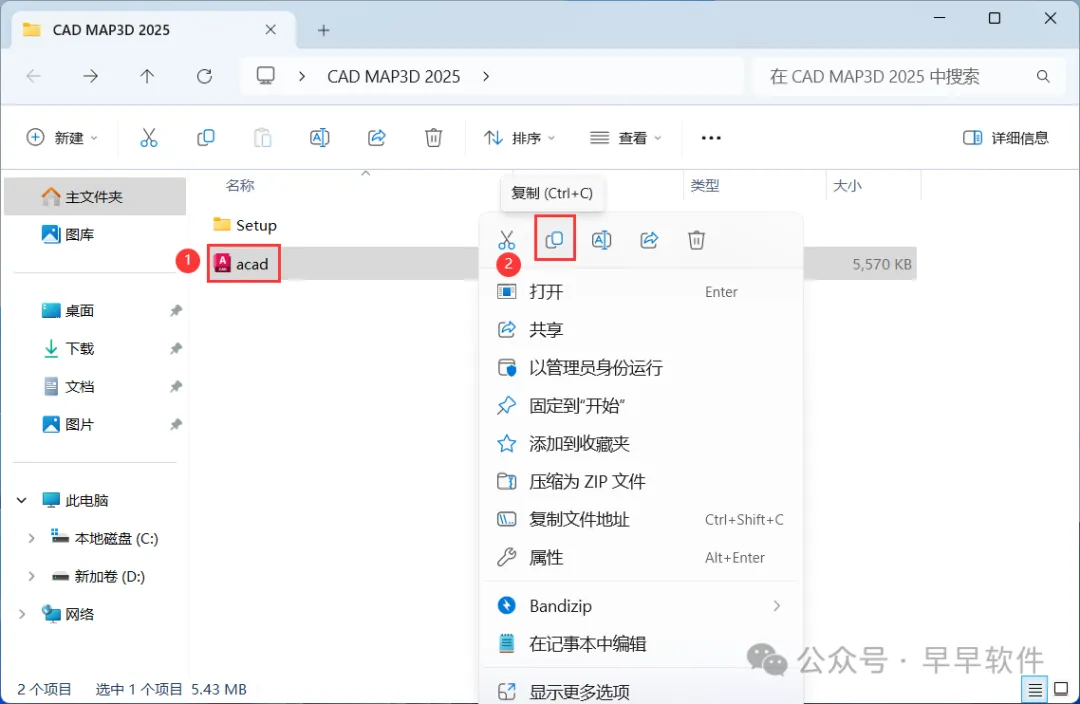Select 网络 label in the sidebar

click(x=79, y=614)
